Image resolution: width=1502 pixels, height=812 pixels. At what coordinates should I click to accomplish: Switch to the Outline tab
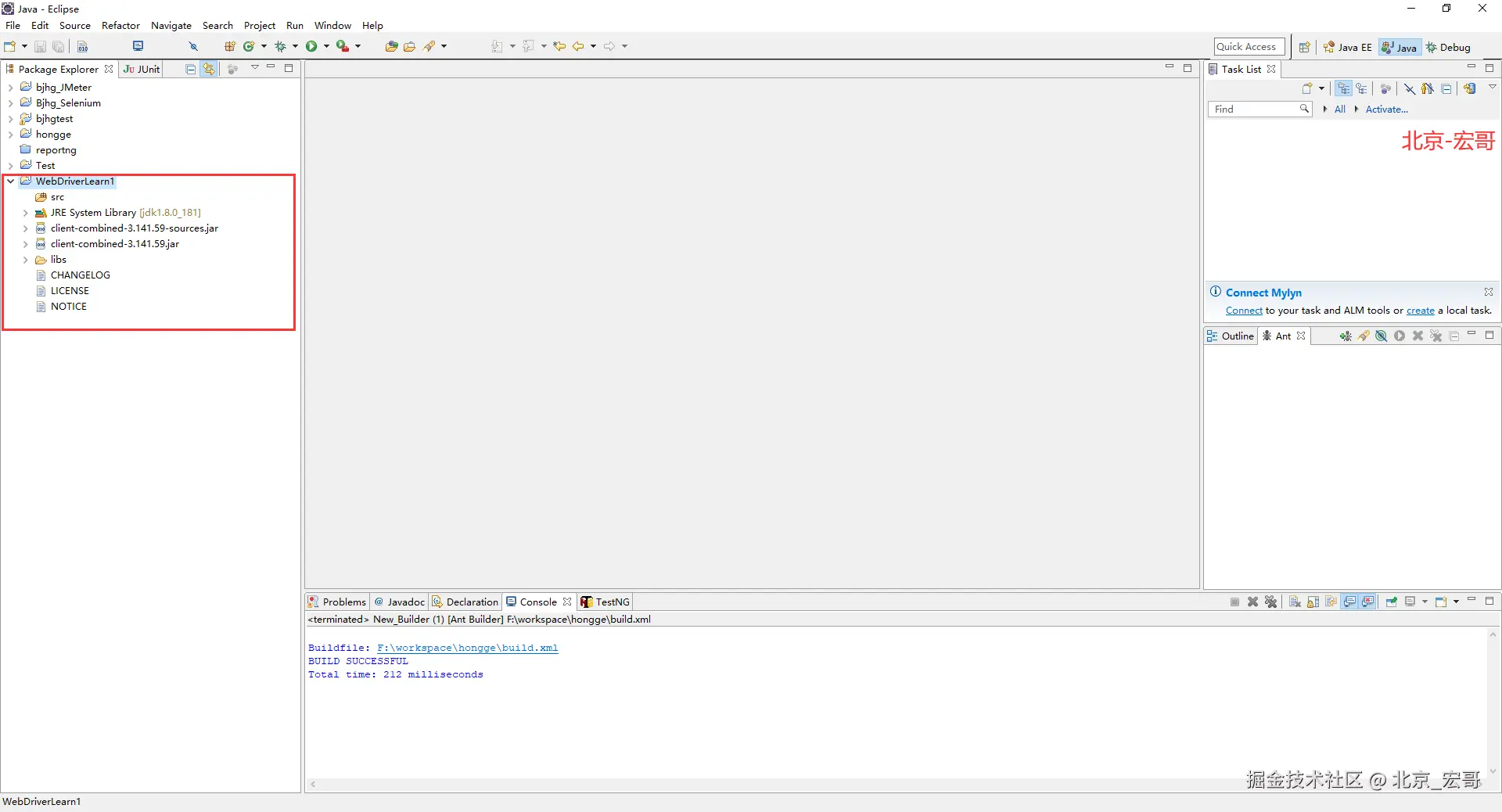(1231, 336)
